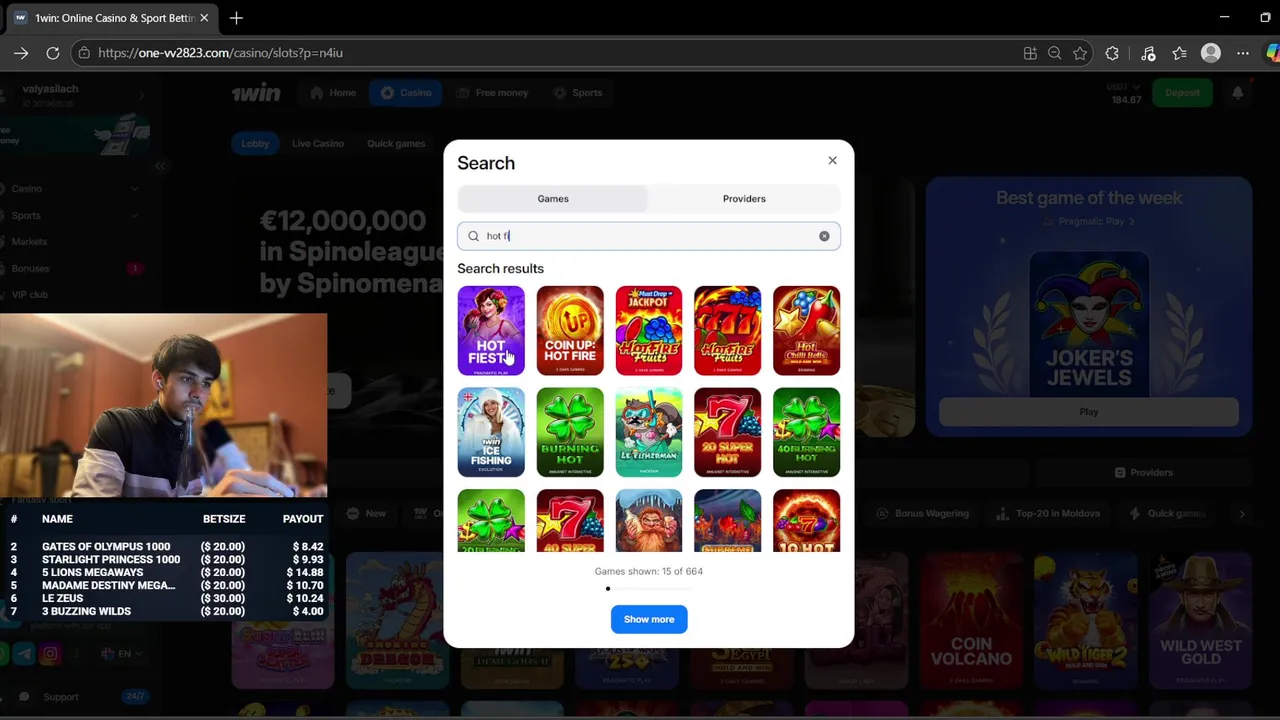Open the Hot Fiesta game thumbnail
This screenshot has height=720, width=1280.
tap(491, 330)
